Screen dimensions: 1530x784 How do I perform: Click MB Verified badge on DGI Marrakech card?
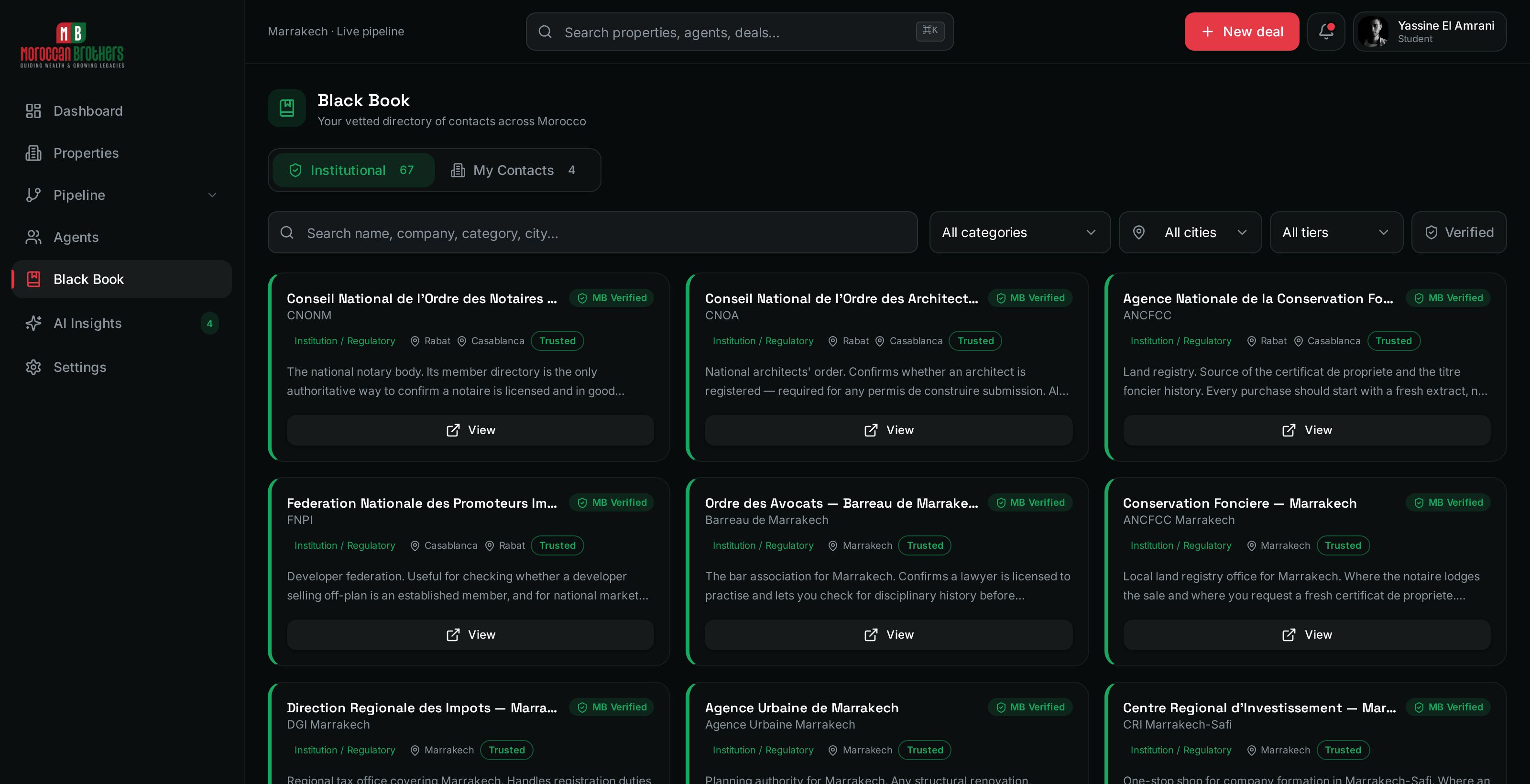(x=612, y=708)
